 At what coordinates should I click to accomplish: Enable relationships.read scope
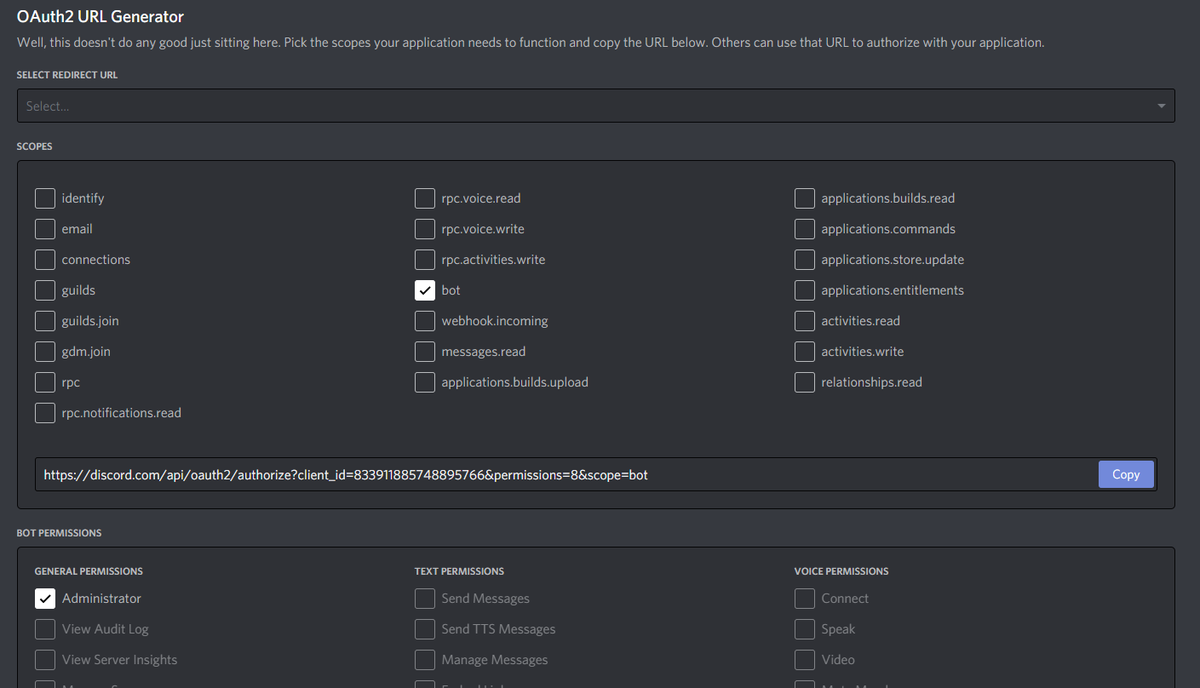click(805, 382)
